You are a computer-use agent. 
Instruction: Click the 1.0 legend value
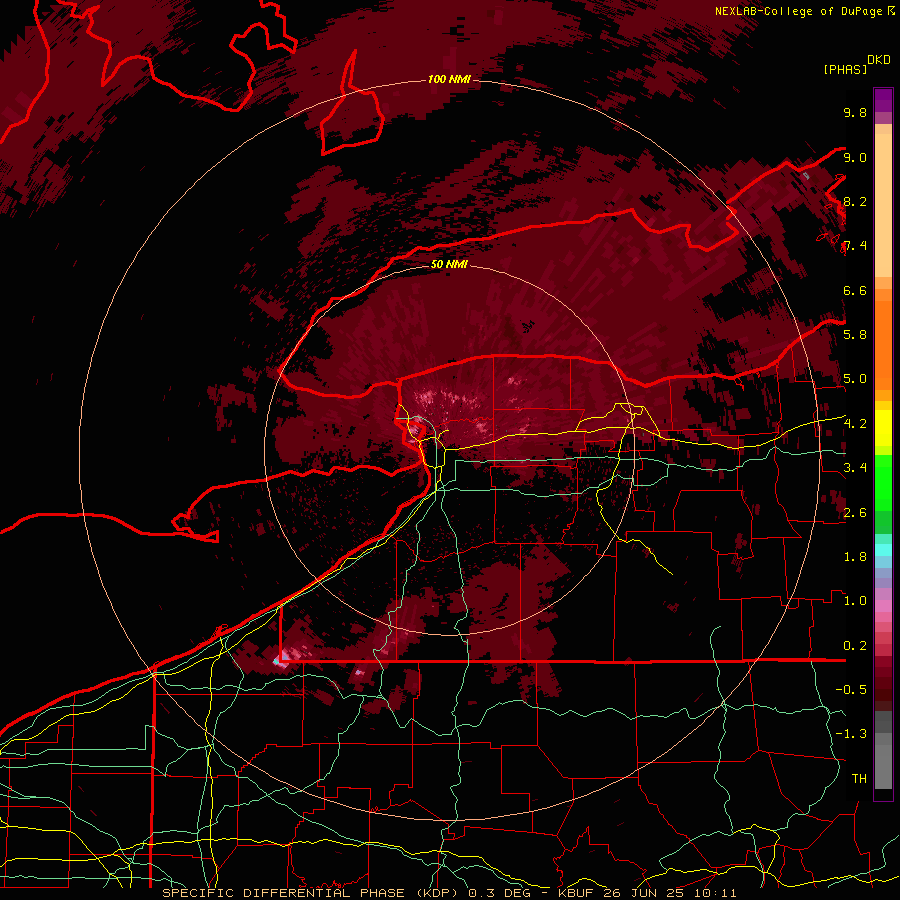point(855,601)
